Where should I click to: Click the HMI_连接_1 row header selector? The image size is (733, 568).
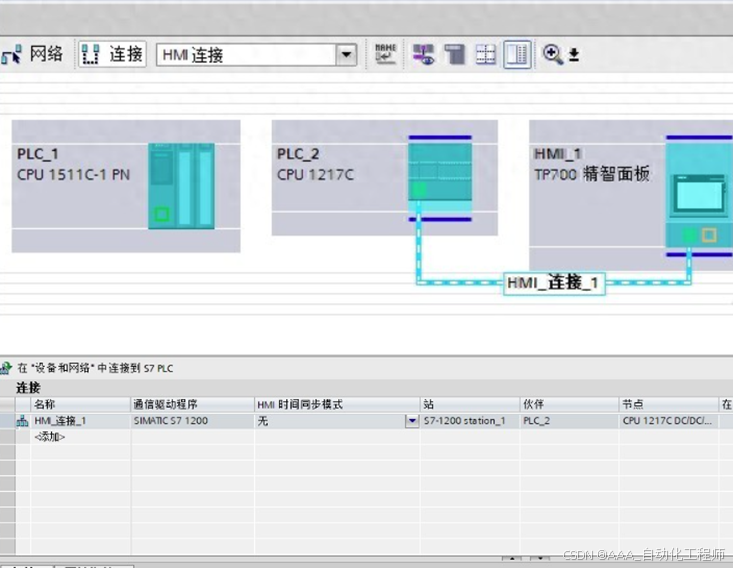(7, 421)
